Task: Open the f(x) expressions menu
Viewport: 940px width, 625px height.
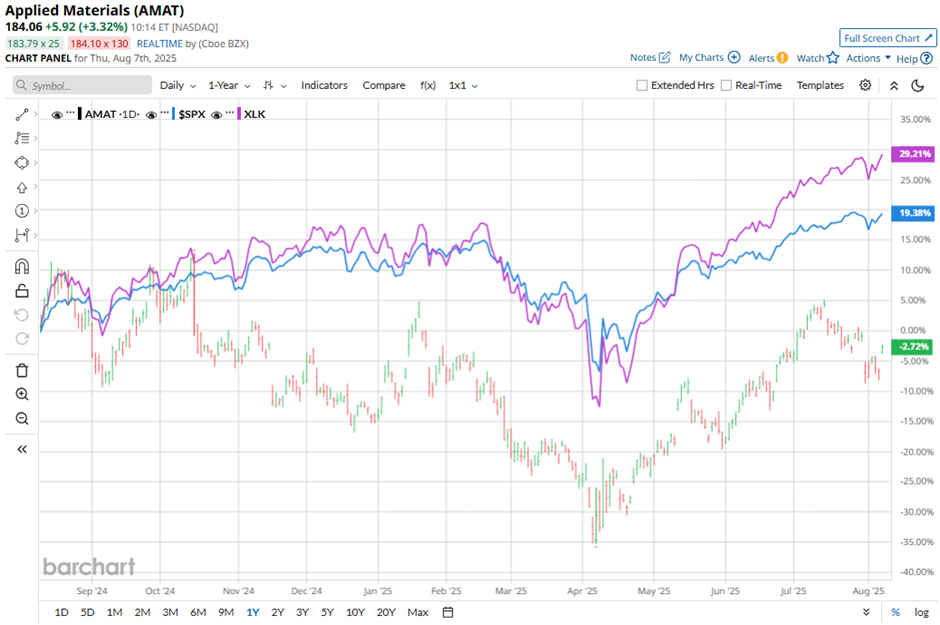Action: (x=427, y=86)
